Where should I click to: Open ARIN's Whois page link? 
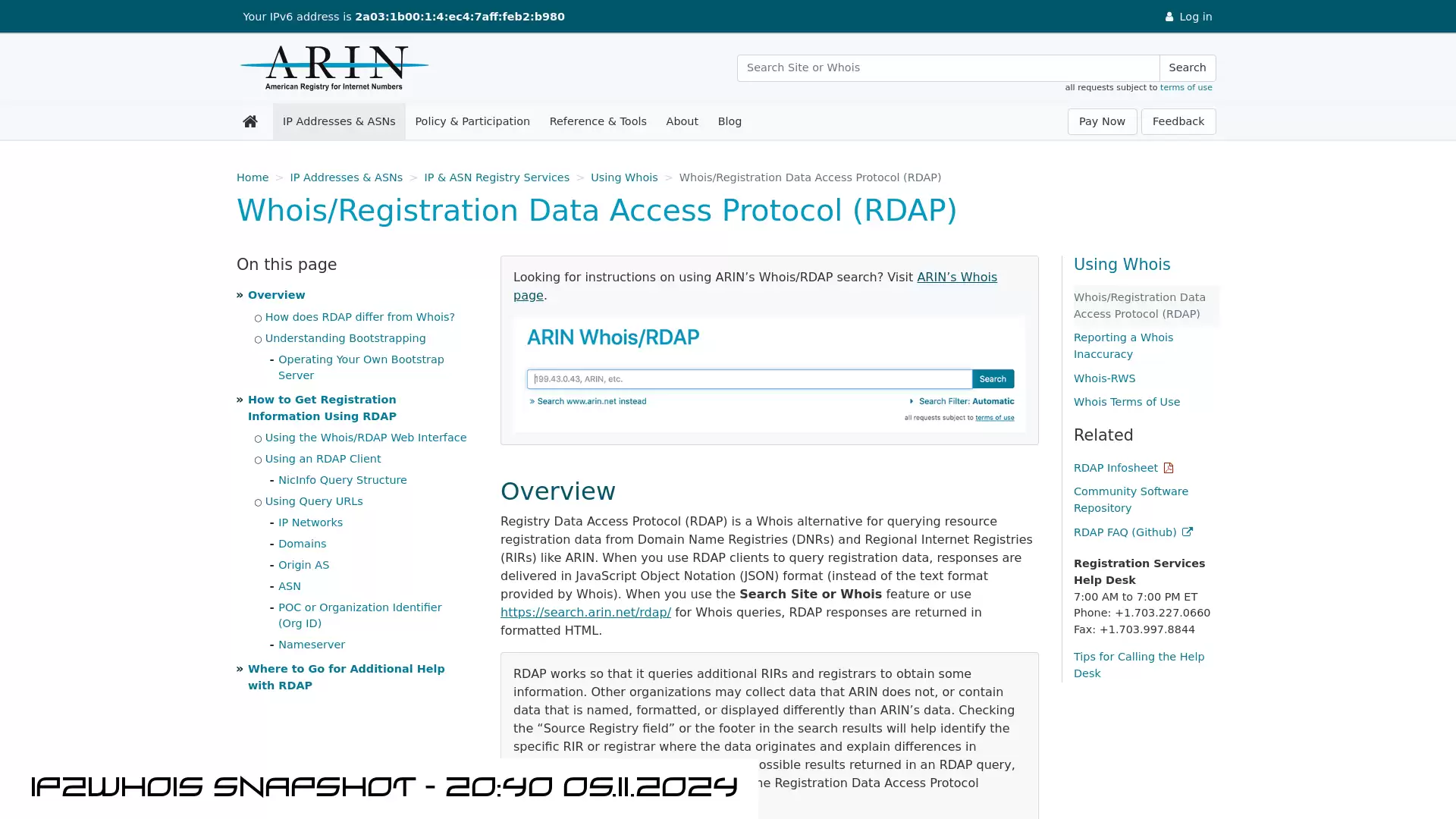point(956,278)
